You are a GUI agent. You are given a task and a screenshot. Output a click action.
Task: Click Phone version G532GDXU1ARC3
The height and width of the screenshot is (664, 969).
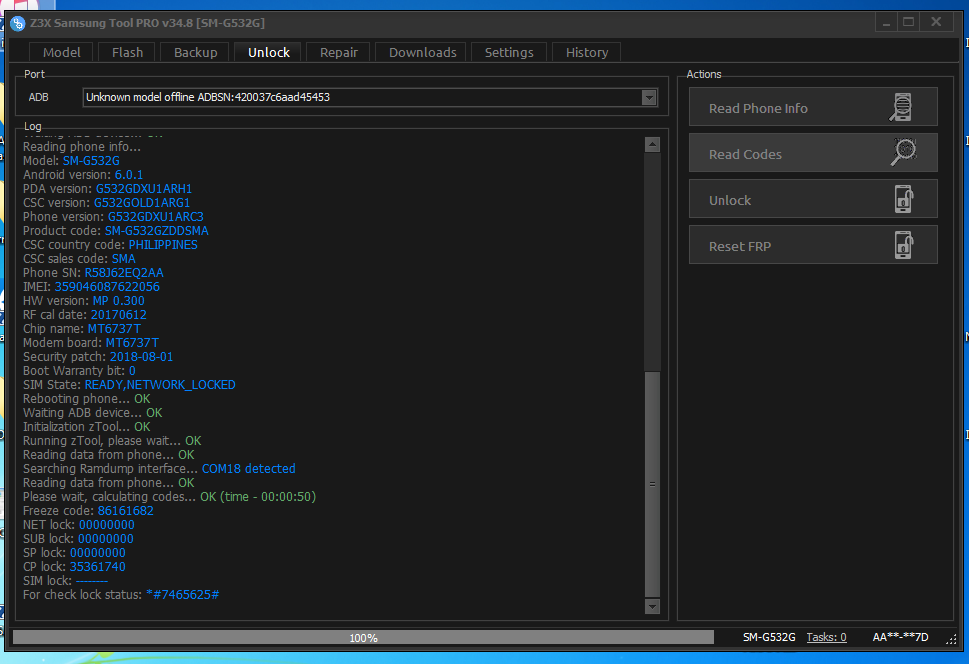[x=156, y=217]
